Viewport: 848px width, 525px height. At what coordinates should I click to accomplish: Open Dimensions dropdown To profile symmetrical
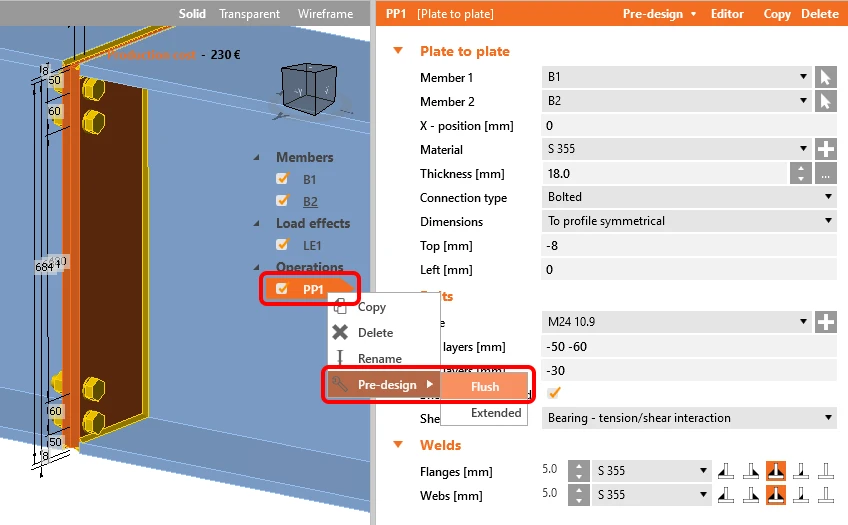(x=689, y=221)
